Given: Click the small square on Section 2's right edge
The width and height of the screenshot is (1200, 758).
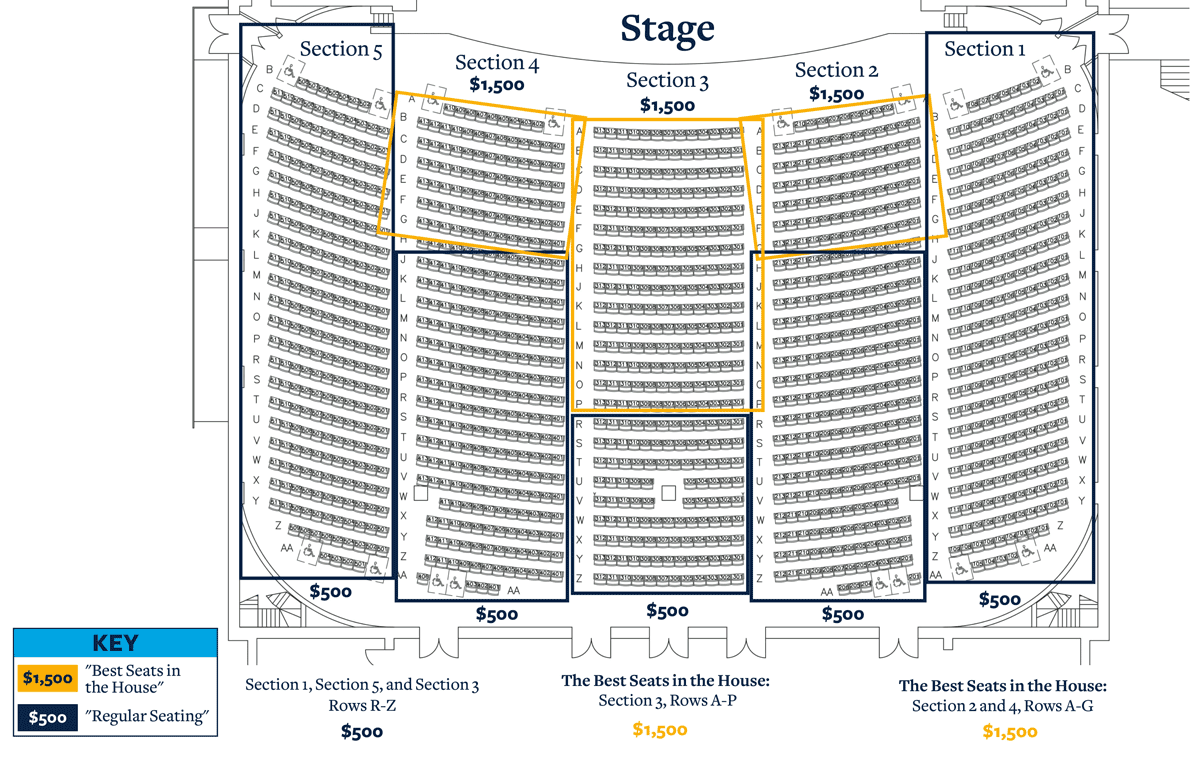Looking at the screenshot, I should pyautogui.click(x=916, y=493).
